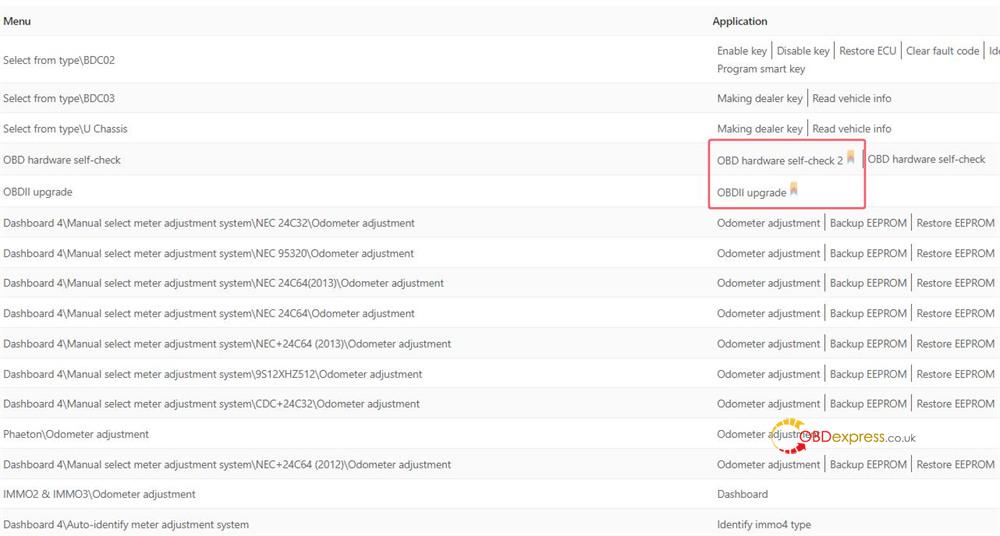Click the bookmark icon beside OBD hardware self-check 2
Viewport: 1000px width, 536px height.
(x=851, y=157)
